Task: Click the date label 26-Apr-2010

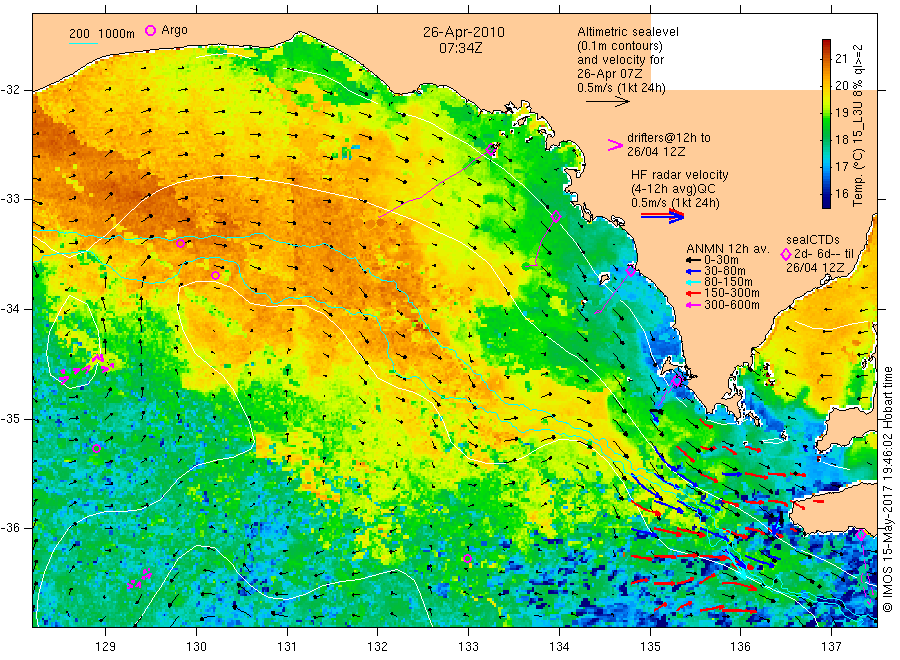Action: 464,32
